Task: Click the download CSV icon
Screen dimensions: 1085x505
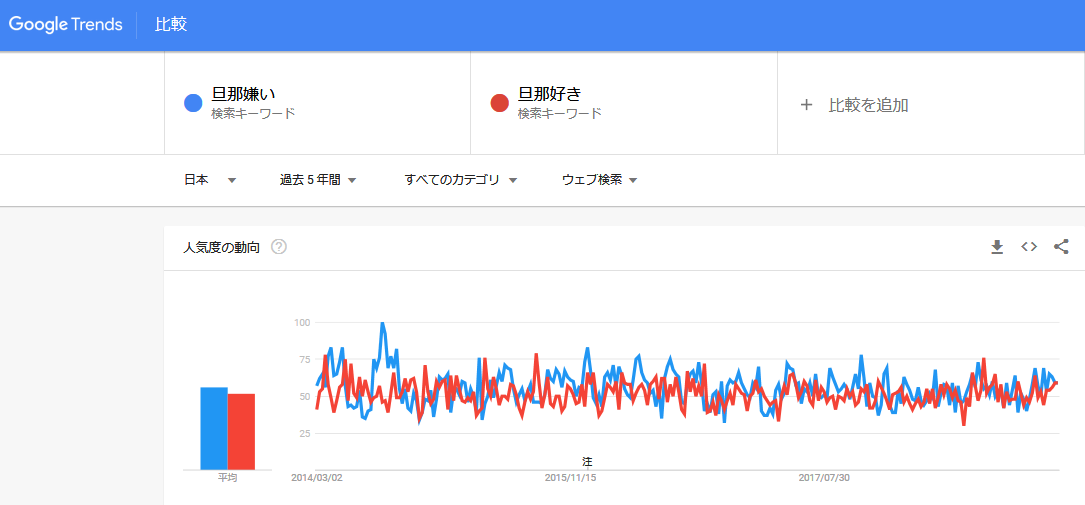Action: (997, 247)
